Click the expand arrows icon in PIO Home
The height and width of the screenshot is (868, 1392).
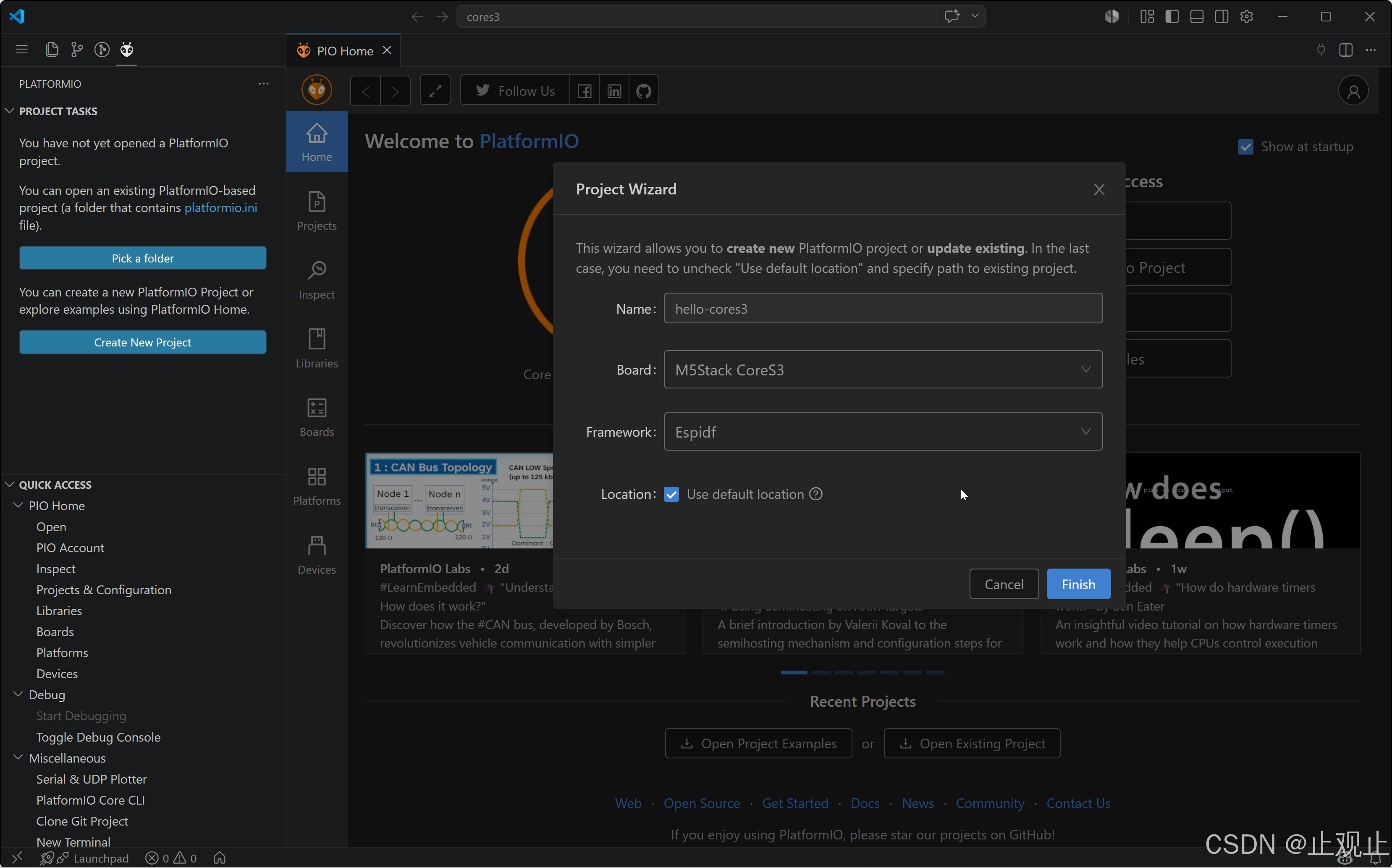point(435,91)
